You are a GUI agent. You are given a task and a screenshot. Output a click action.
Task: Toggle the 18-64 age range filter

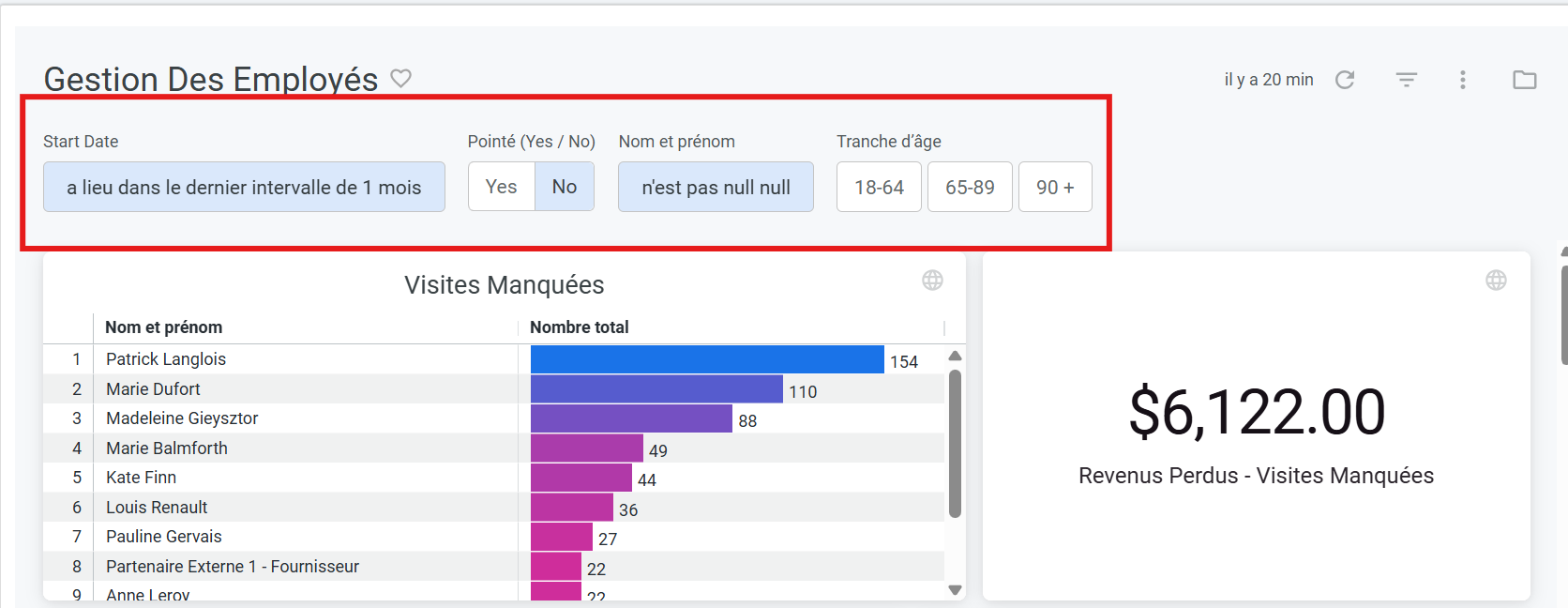879,188
